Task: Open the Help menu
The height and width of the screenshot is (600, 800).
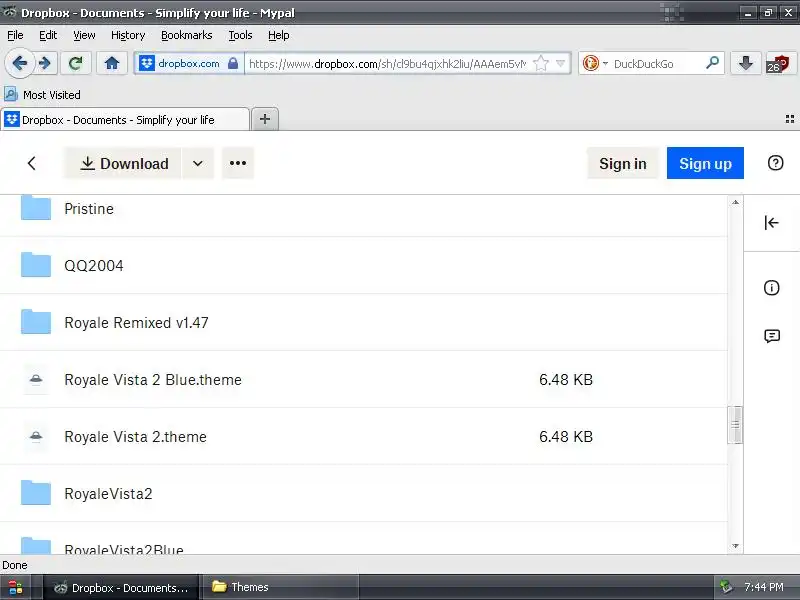Action: (x=279, y=35)
